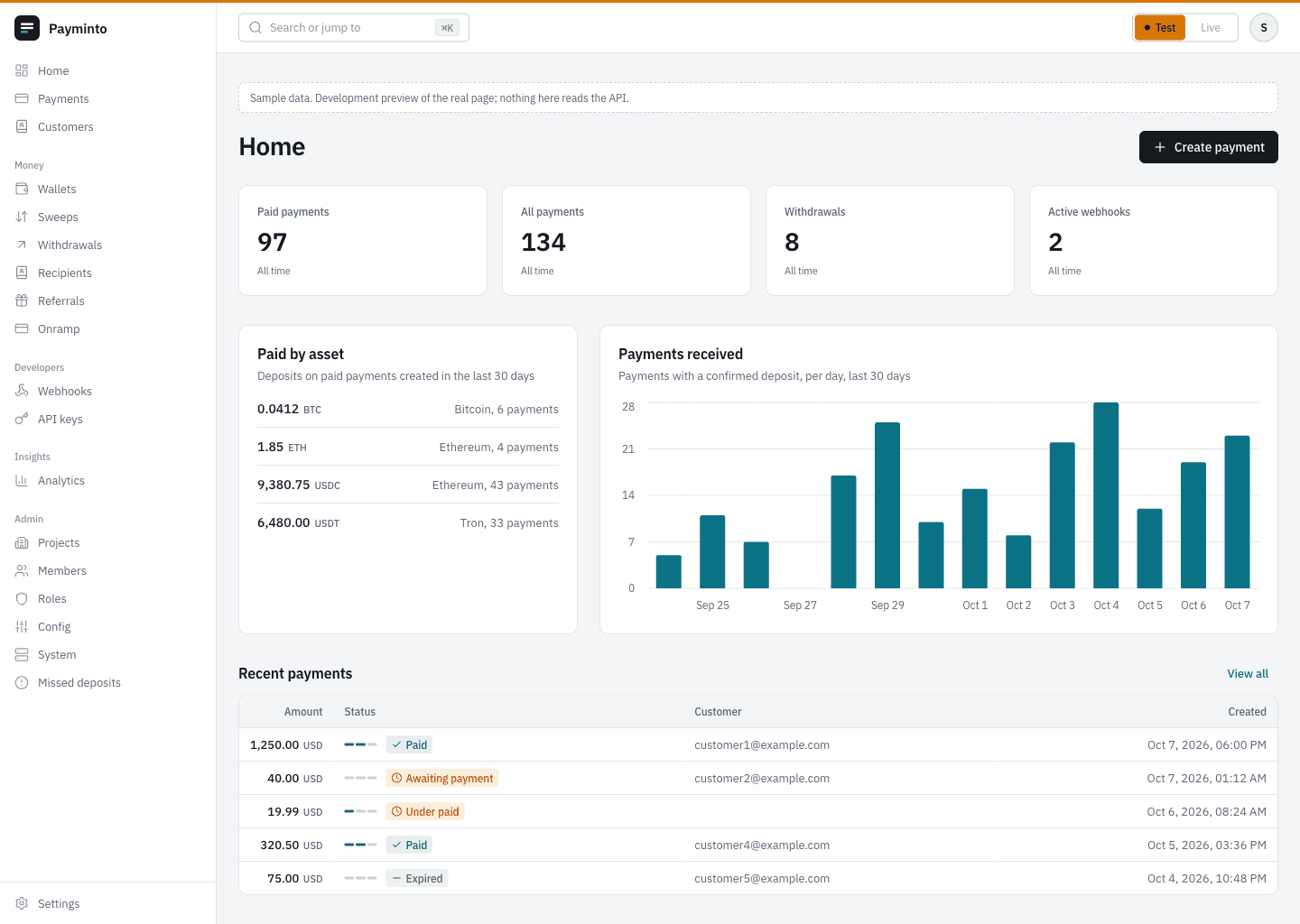The image size is (1300, 924).
Task: Focus the Search or jump to field
Action: click(354, 28)
